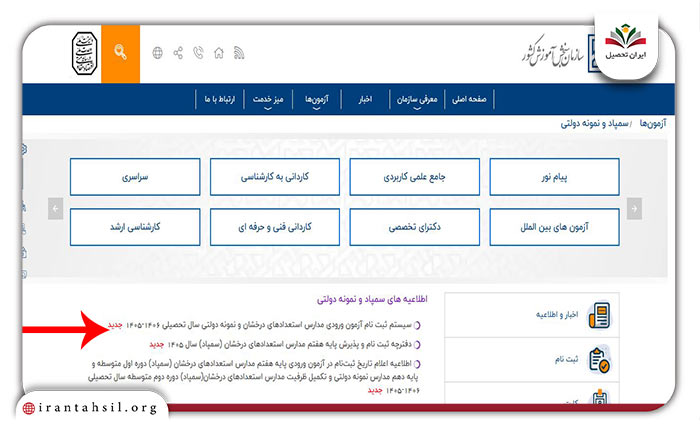Select the پیام نور exam box
The image size is (700, 430).
click(x=554, y=177)
